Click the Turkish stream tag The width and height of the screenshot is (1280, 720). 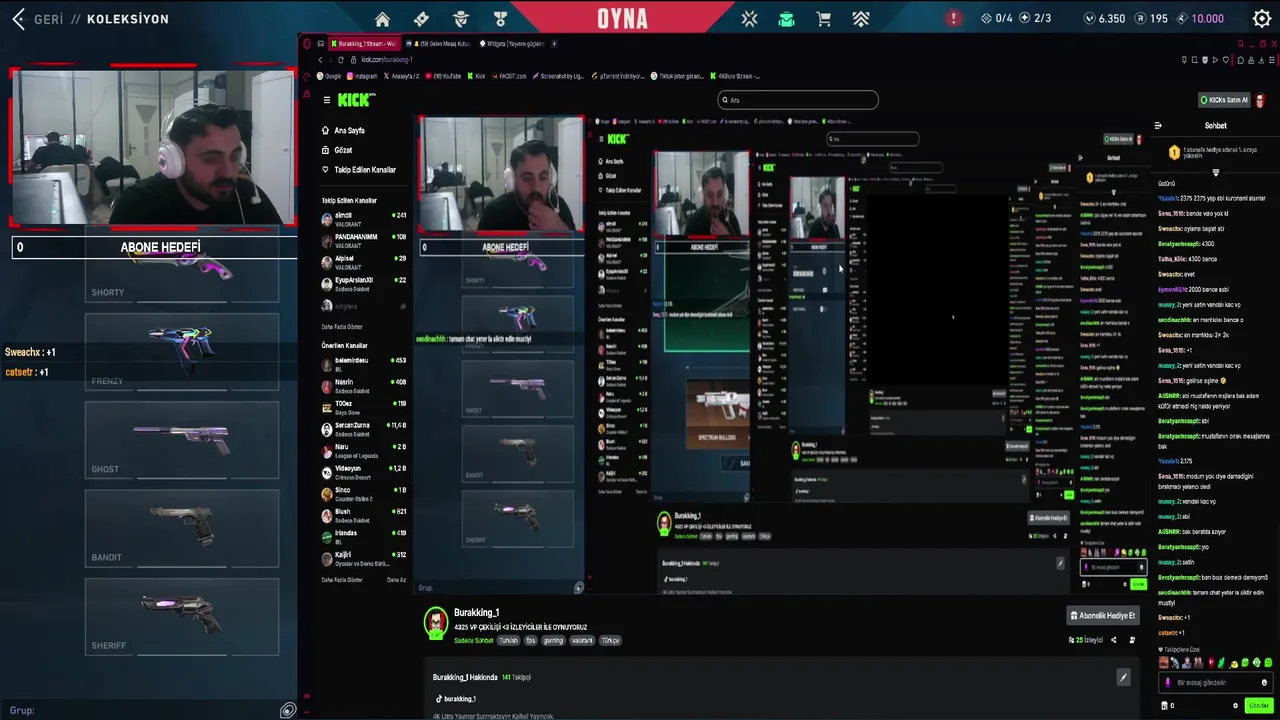click(x=509, y=641)
